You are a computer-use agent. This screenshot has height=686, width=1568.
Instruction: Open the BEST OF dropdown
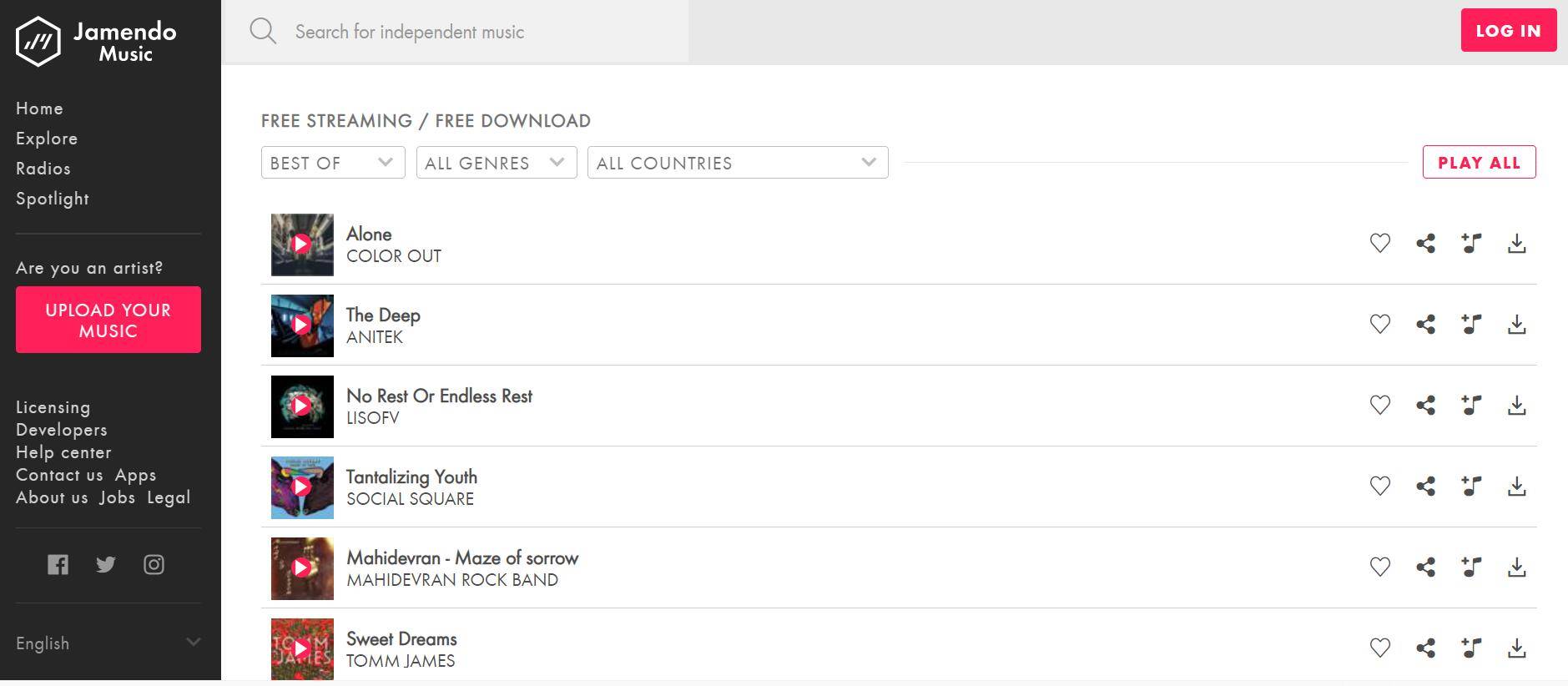tap(333, 162)
